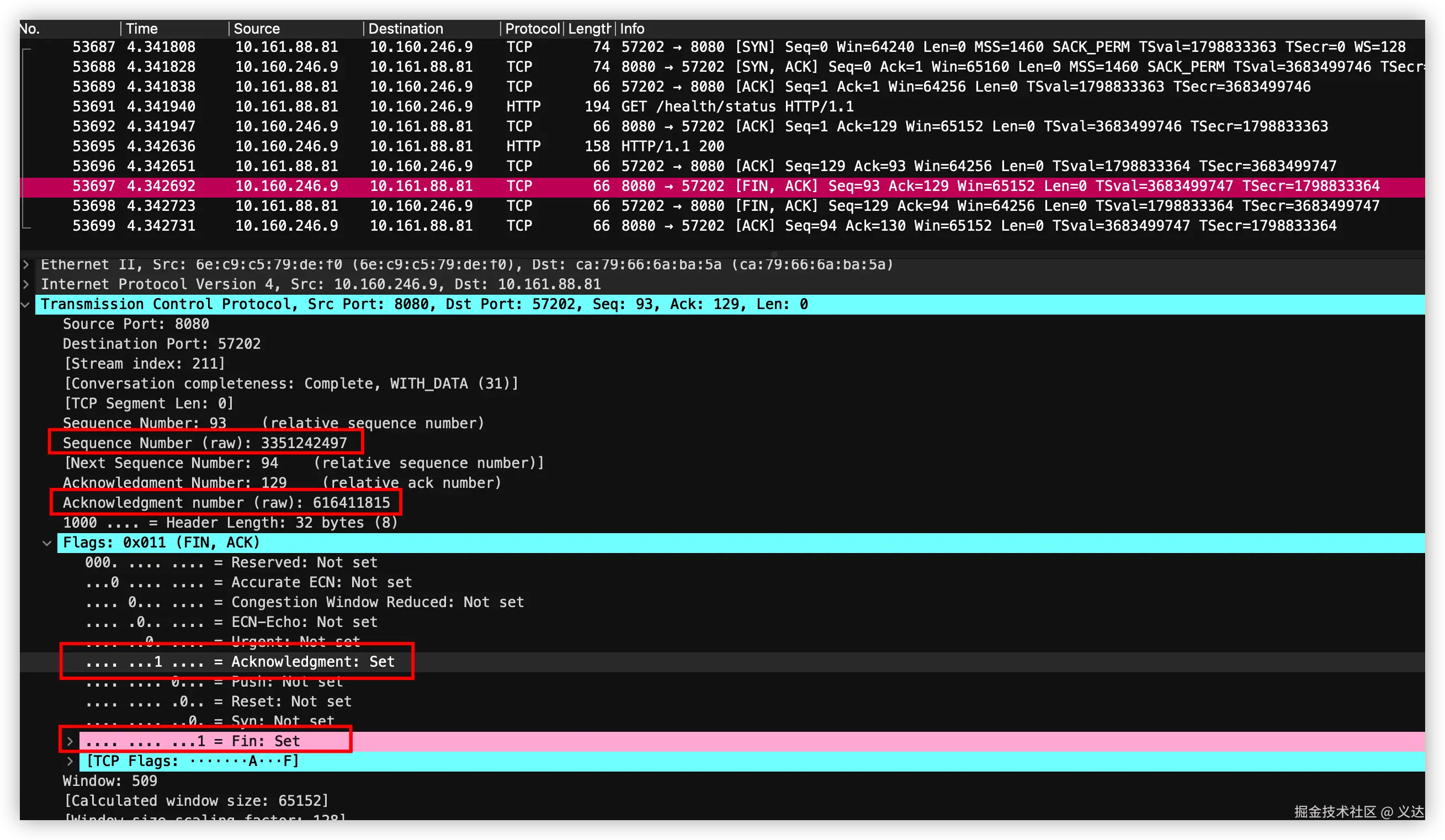Click the Info column header
Screen dimensions: 1445x840
pyautogui.click(x=632, y=29)
